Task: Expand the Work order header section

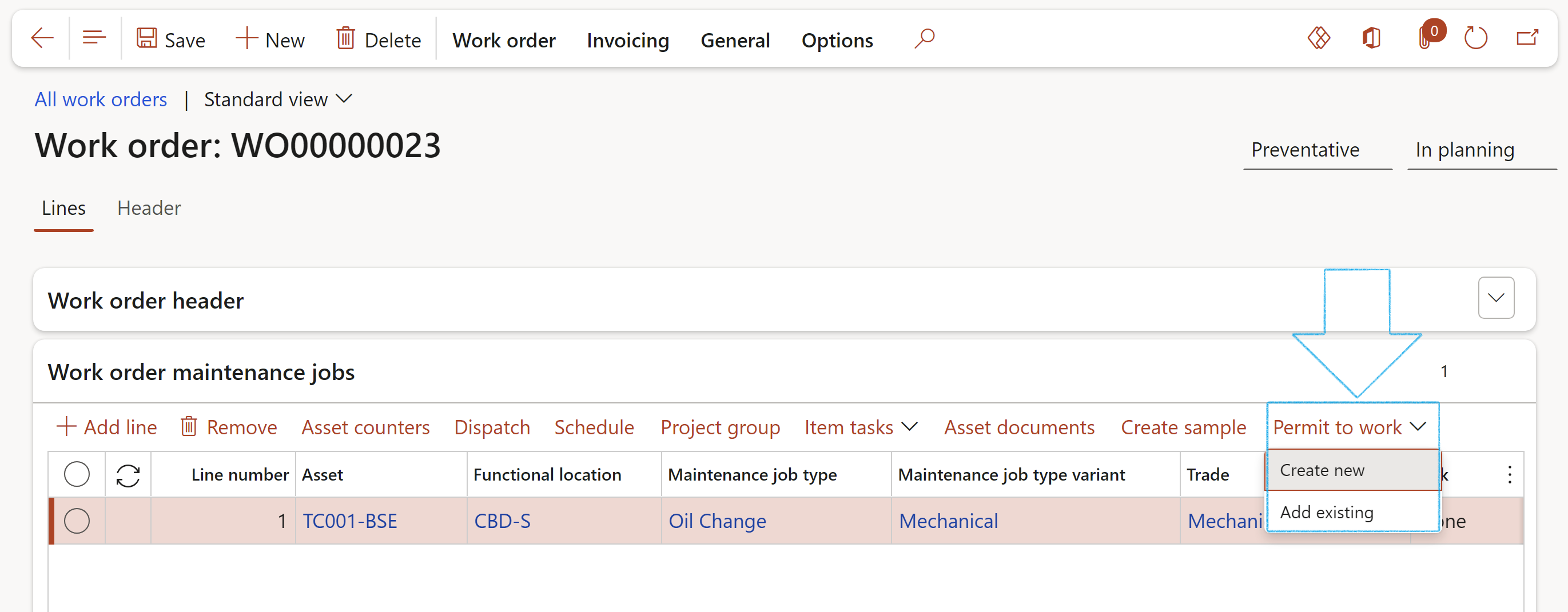Action: [1496, 298]
